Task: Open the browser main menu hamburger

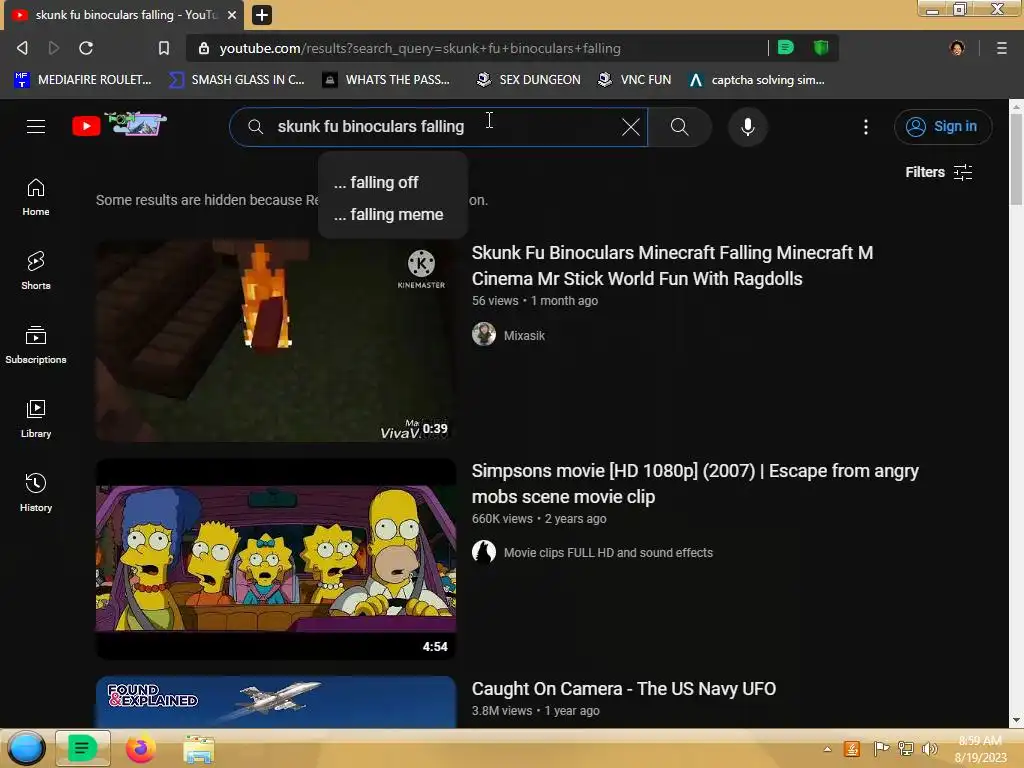Action: [1001, 48]
